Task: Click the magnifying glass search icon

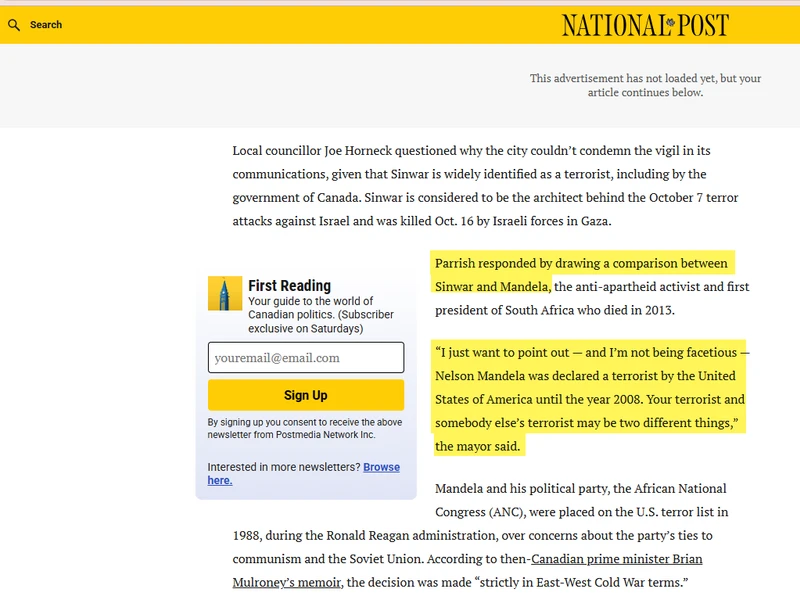Action: point(14,25)
